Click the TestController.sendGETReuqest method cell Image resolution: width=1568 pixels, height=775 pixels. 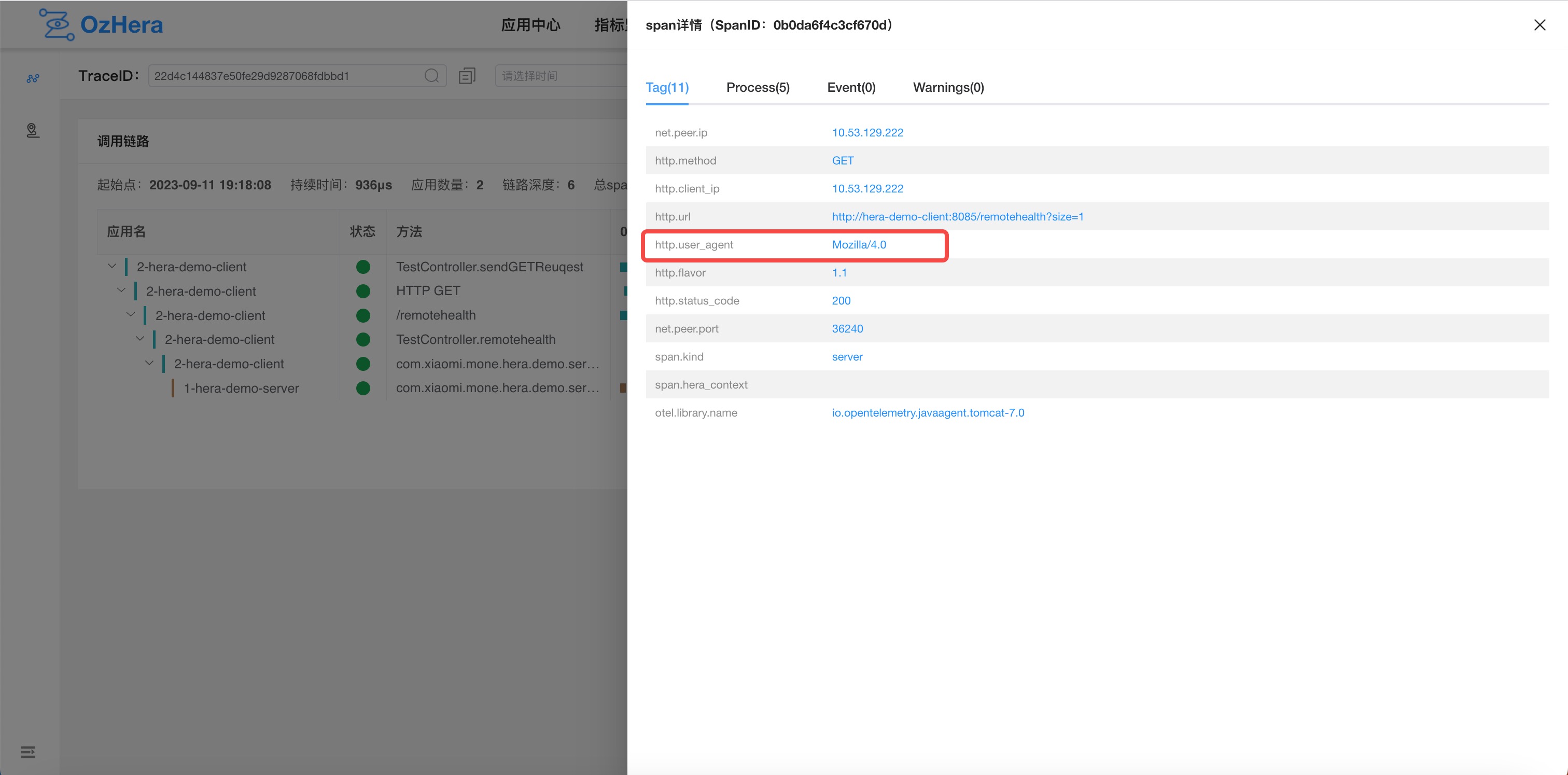click(x=489, y=267)
